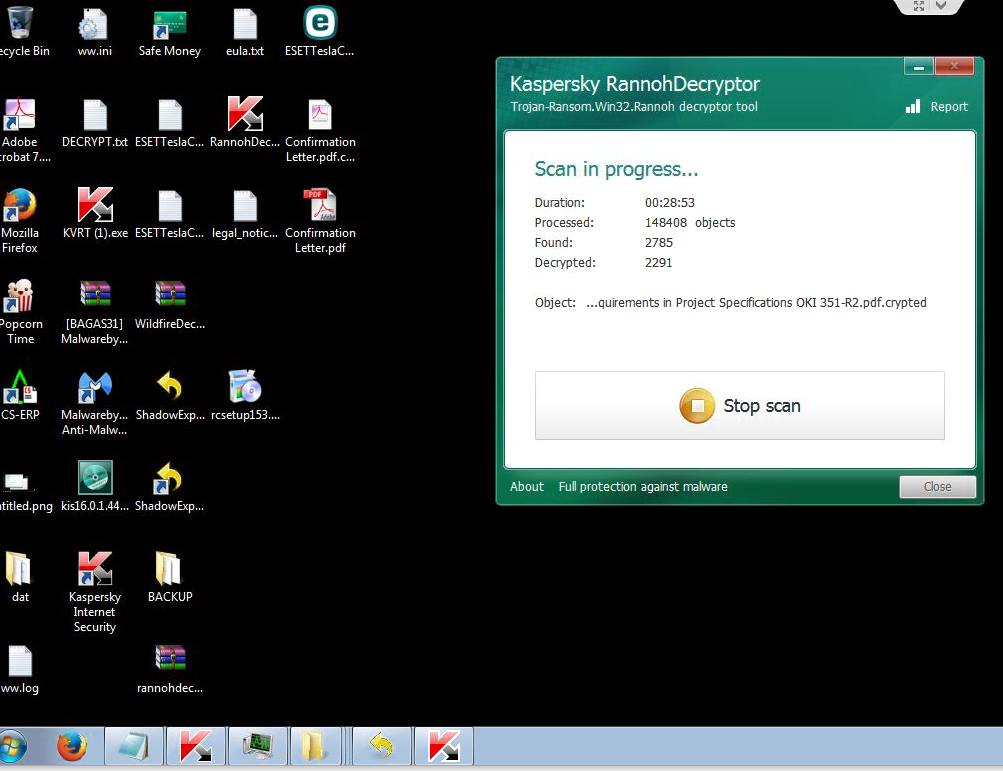1003x771 pixels.
Task: Open the About link in RannohDecryptor
Action: click(526, 486)
